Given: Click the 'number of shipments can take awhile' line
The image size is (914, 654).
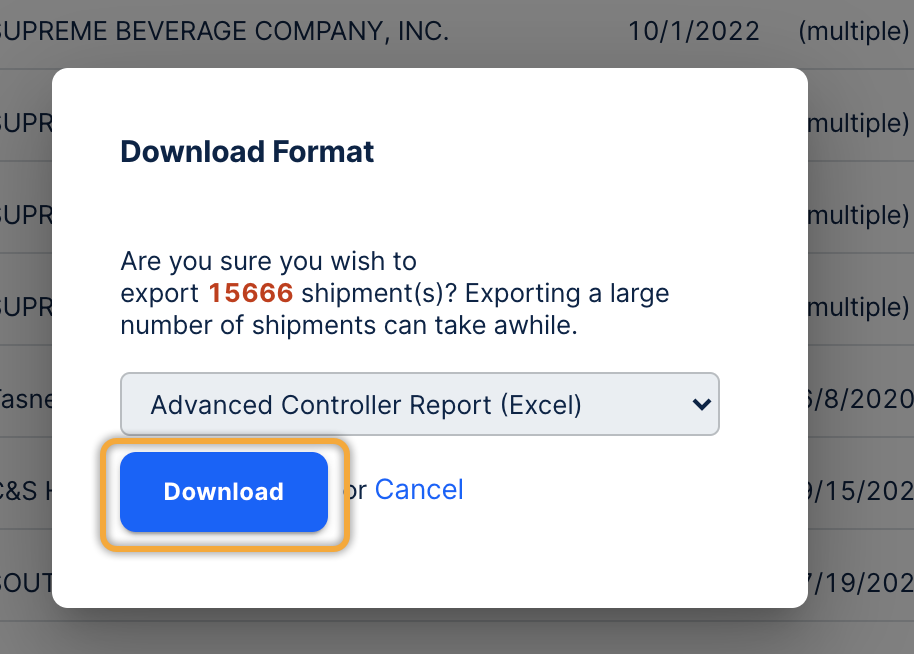Looking at the screenshot, I should (349, 326).
